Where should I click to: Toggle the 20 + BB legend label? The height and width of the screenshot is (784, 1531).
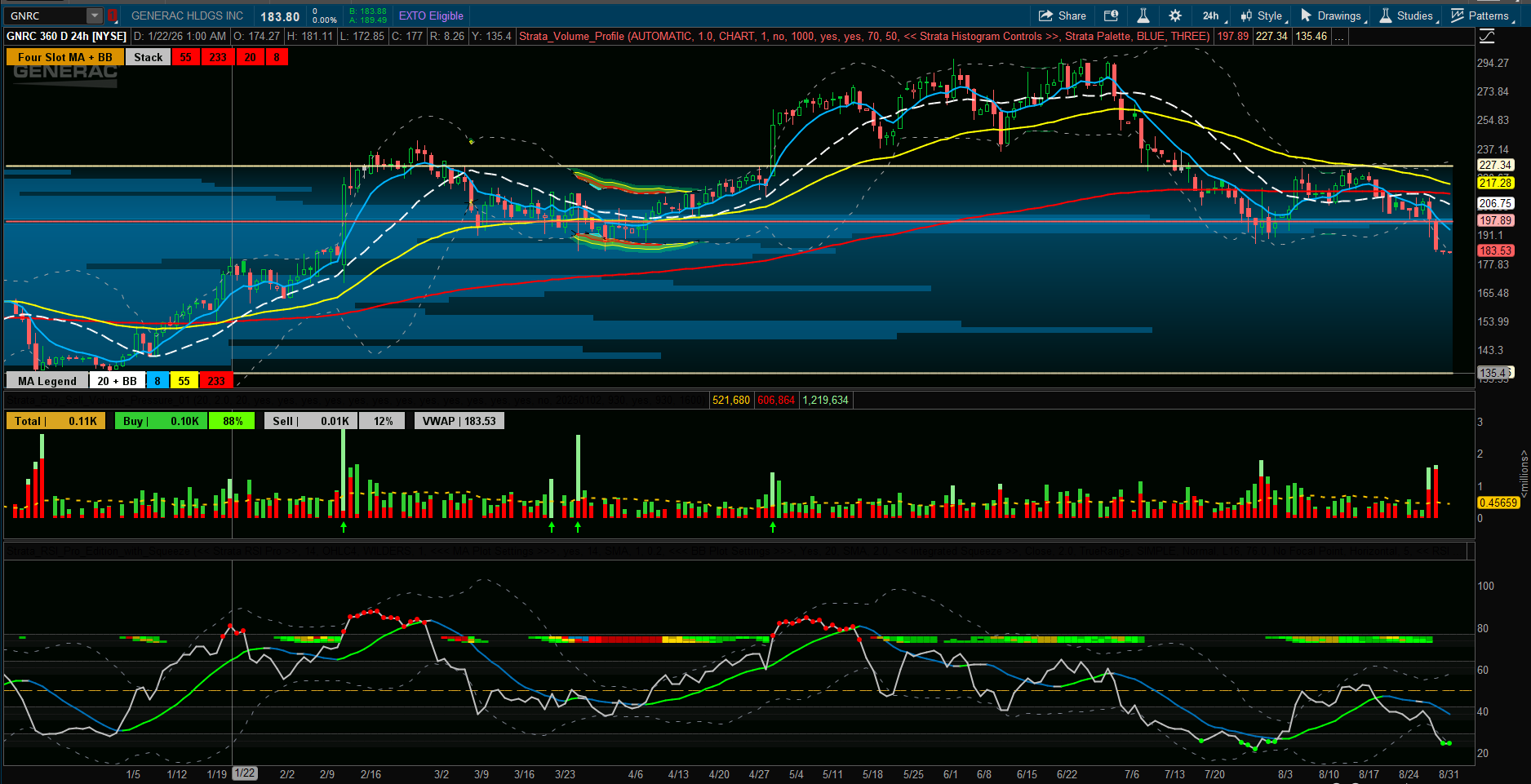pyautogui.click(x=118, y=381)
